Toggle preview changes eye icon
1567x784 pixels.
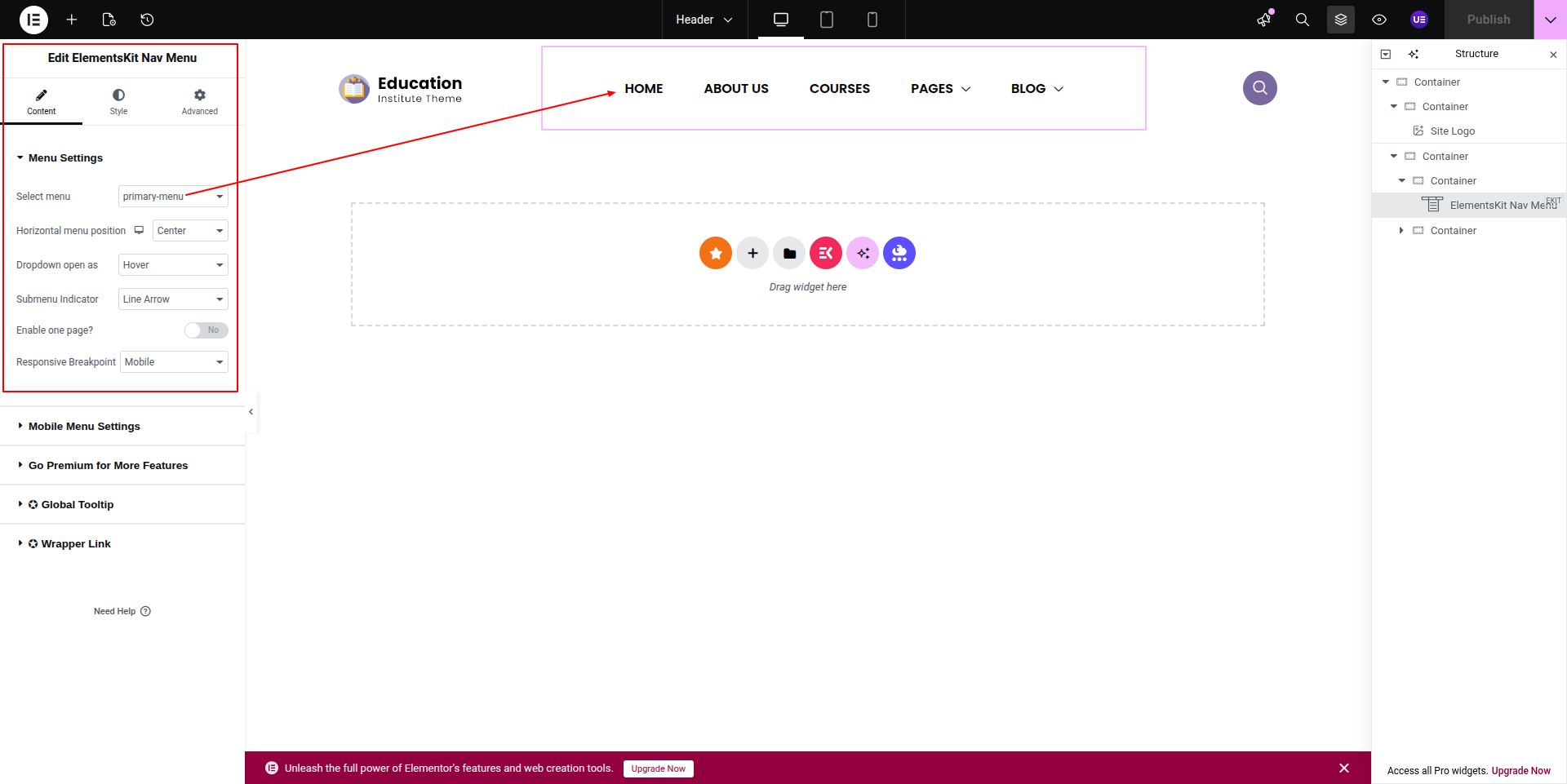point(1379,20)
